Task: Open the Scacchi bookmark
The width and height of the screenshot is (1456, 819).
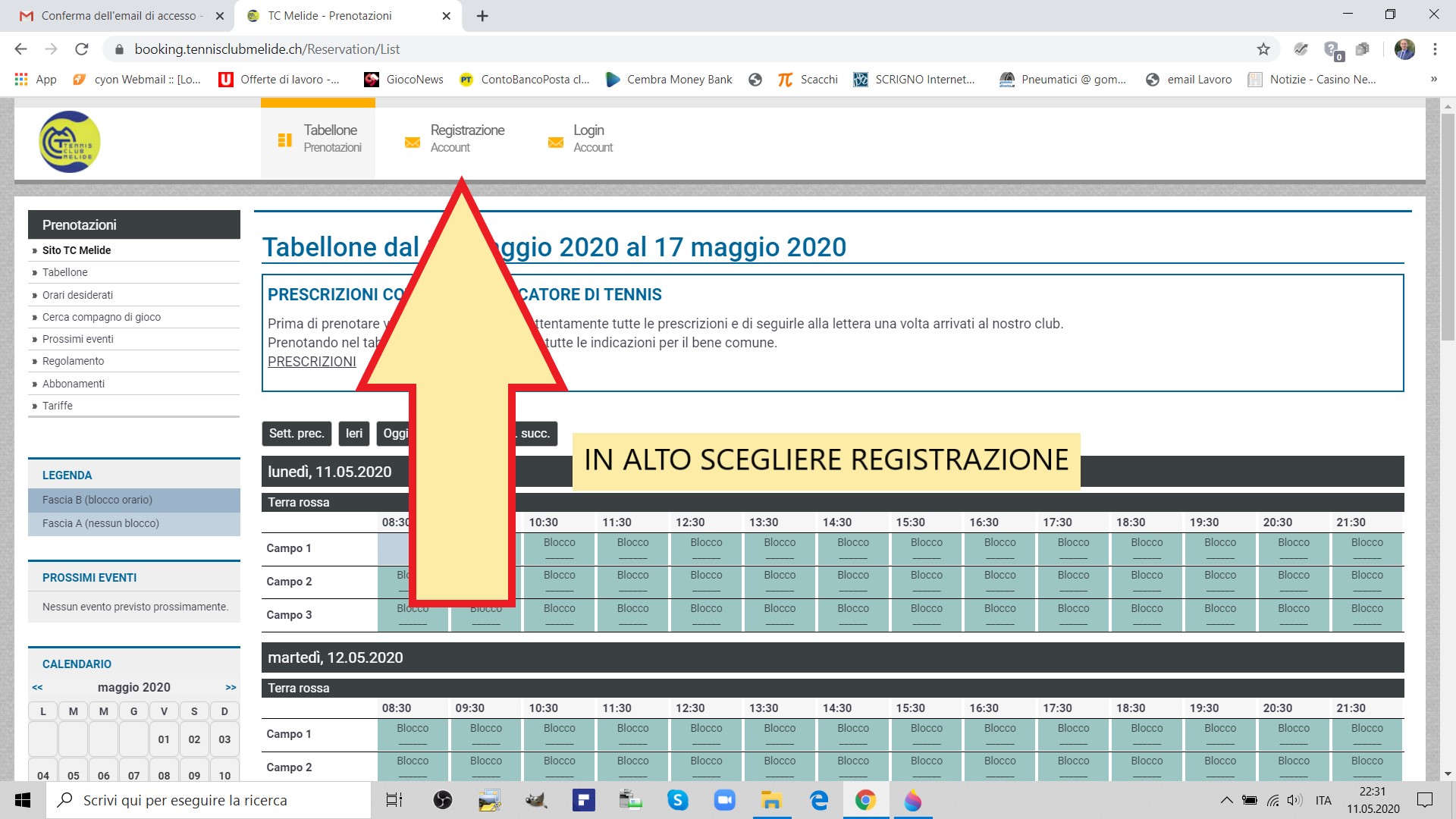Action: point(808,80)
